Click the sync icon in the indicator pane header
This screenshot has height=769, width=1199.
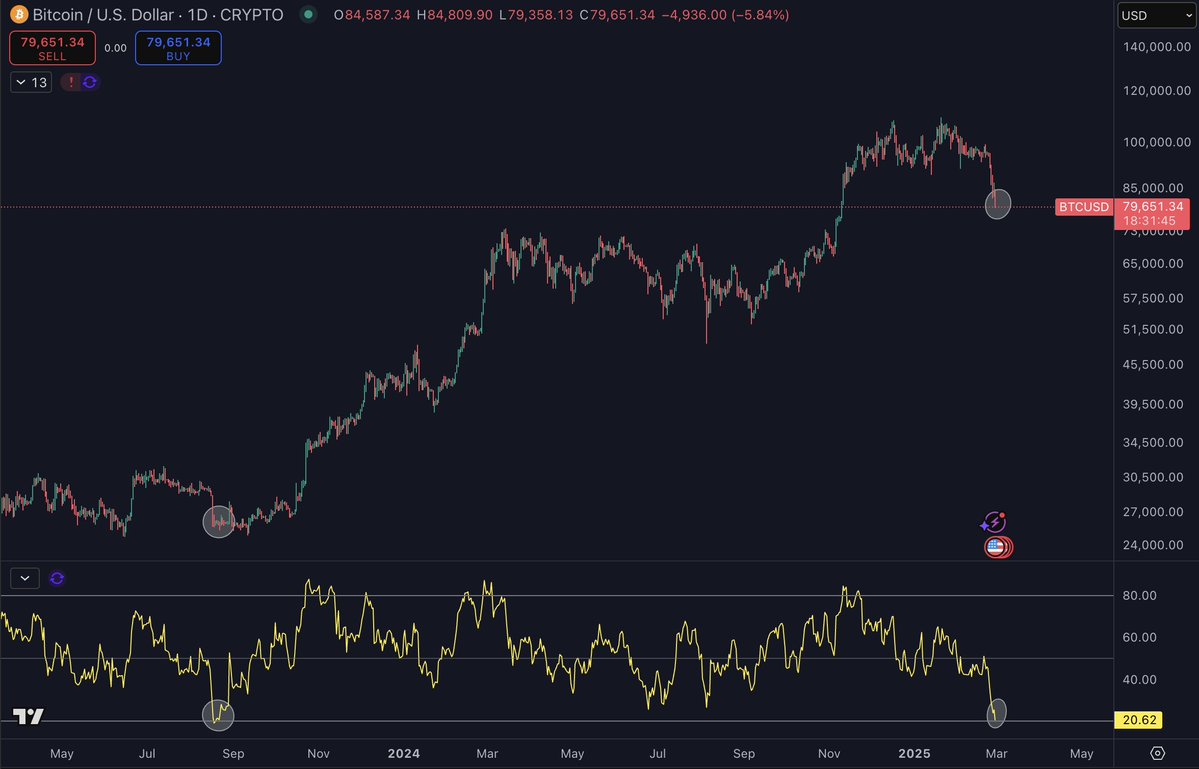[x=57, y=578]
